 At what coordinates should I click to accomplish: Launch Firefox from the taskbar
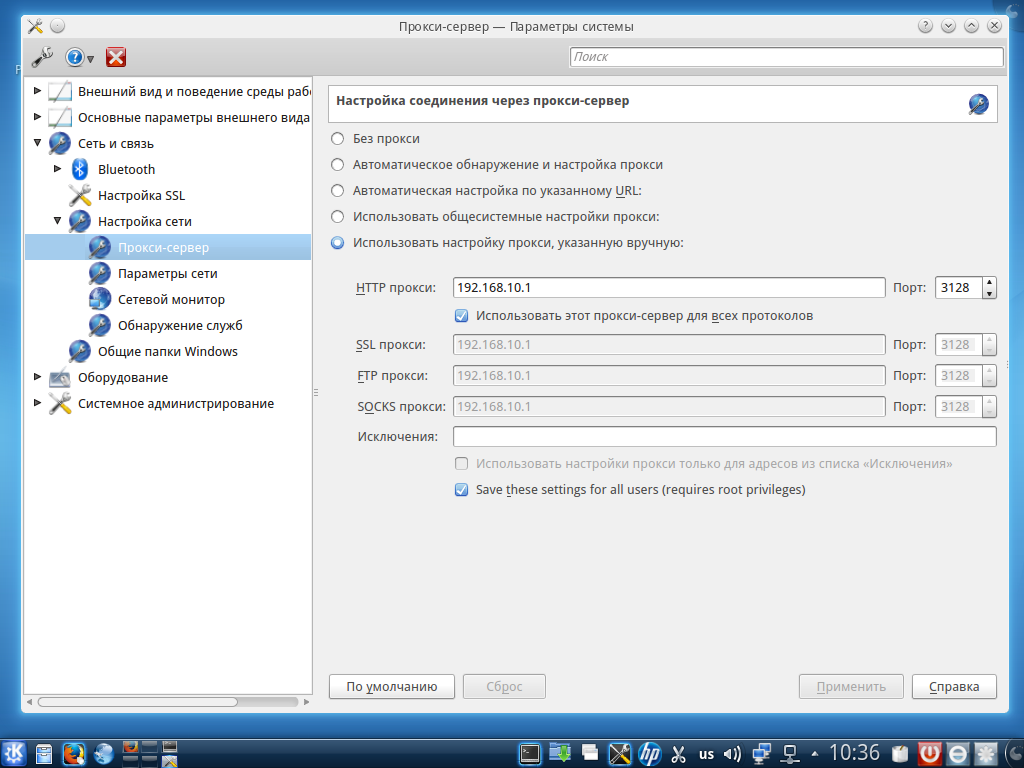(74, 754)
